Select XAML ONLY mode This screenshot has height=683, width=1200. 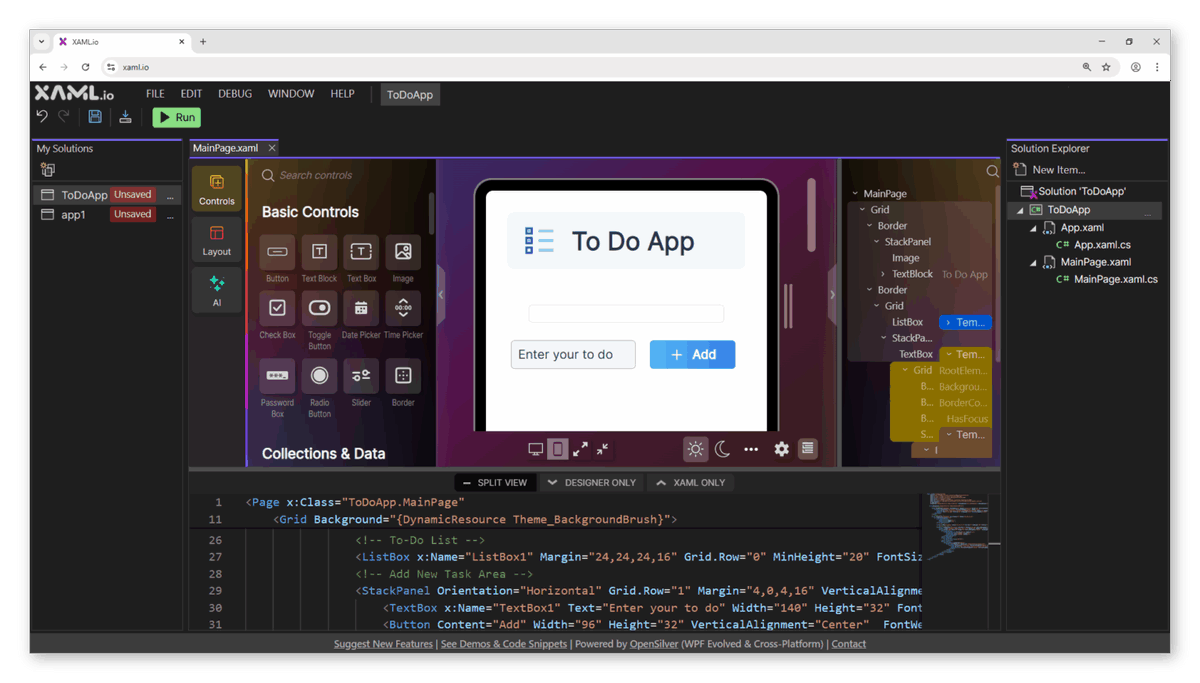coord(691,482)
